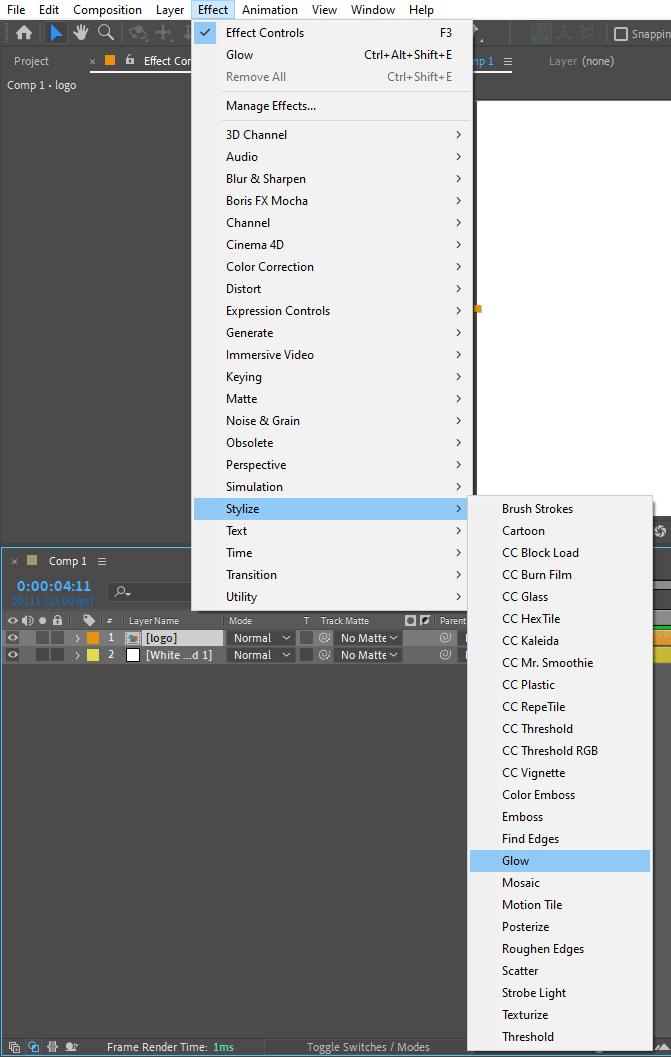Open the Mode dropdown for logo layer

click(260, 638)
